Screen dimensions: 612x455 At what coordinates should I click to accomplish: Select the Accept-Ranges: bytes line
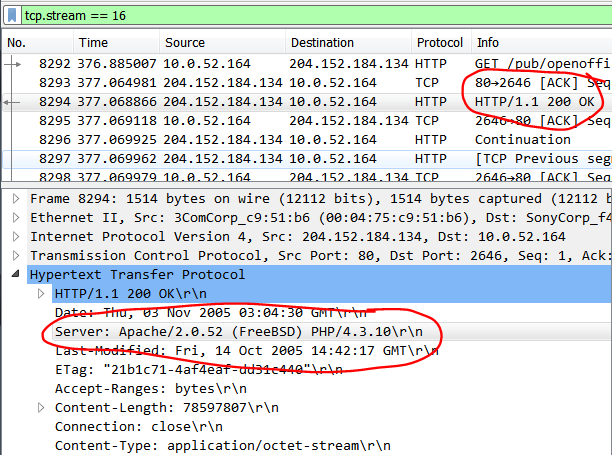151,389
